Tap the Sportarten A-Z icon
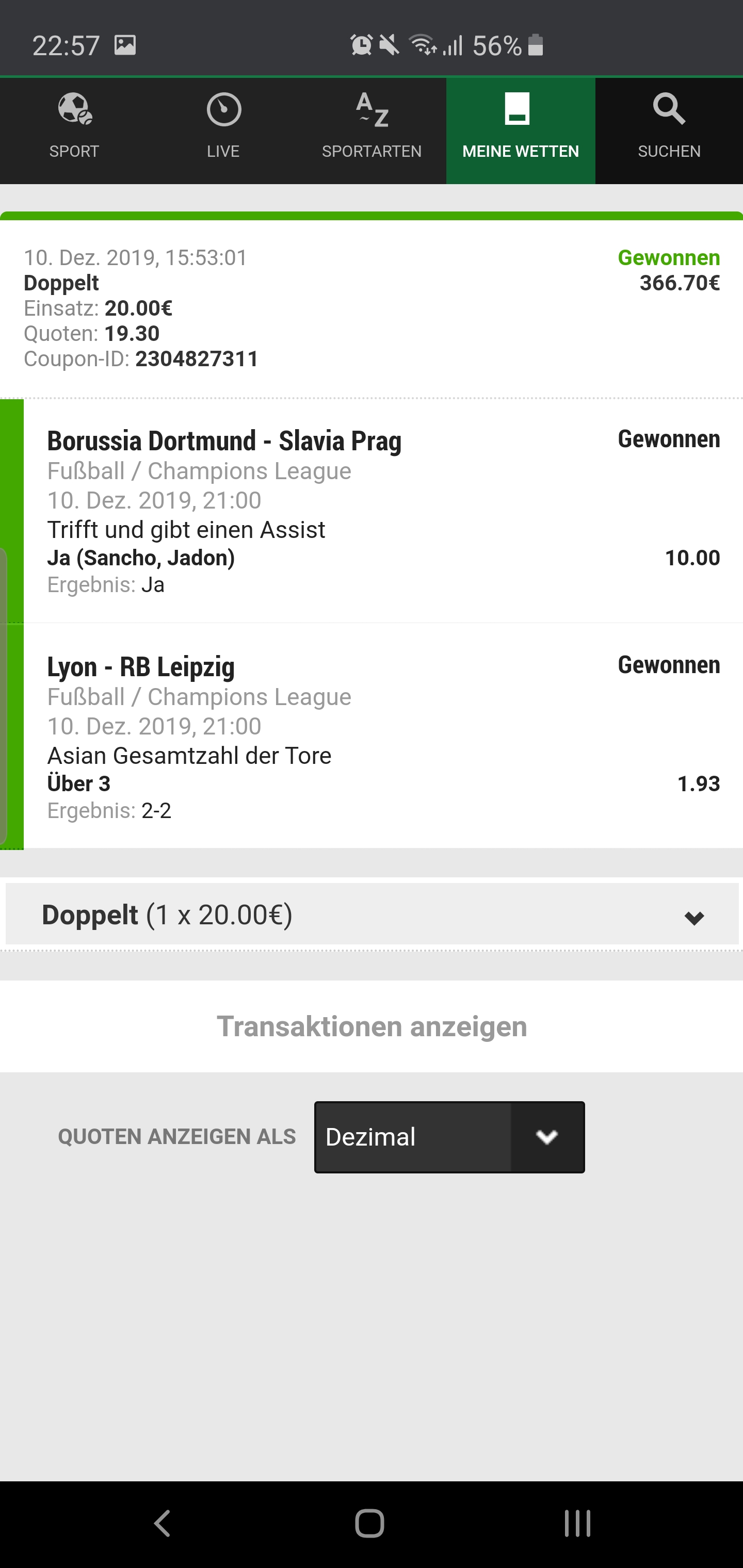Screen dimensions: 743x1568 click(372, 109)
